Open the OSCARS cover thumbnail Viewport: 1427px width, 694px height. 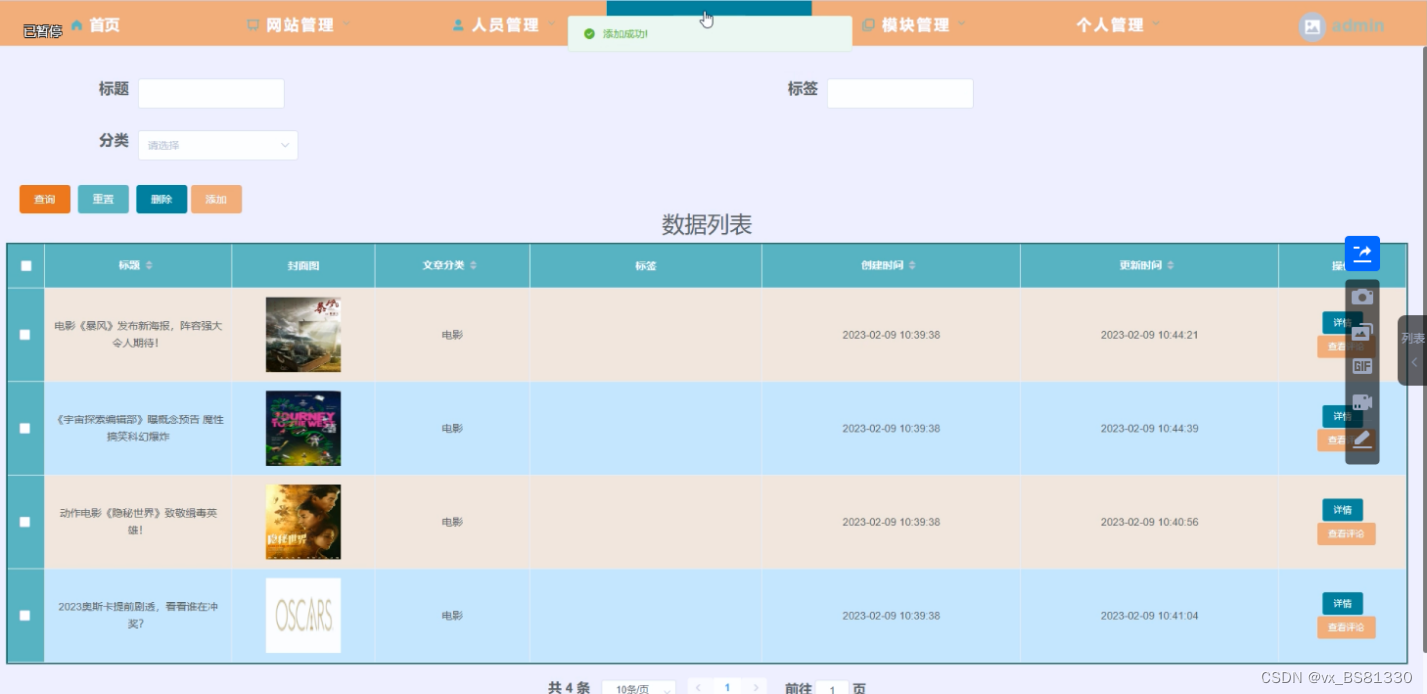pyautogui.click(x=303, y=615)
